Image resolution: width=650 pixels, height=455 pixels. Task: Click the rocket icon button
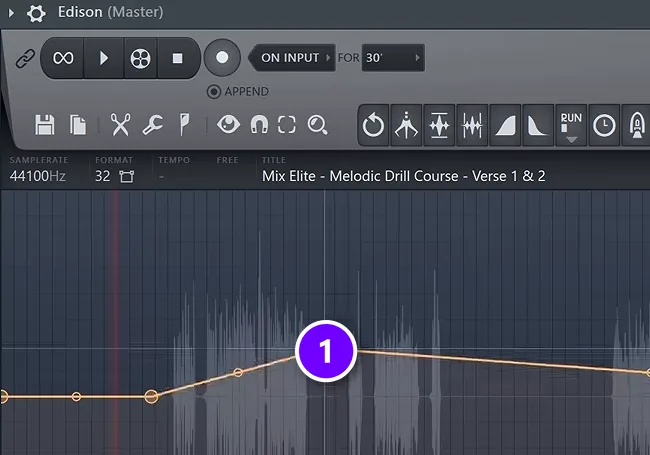(636, 126)
